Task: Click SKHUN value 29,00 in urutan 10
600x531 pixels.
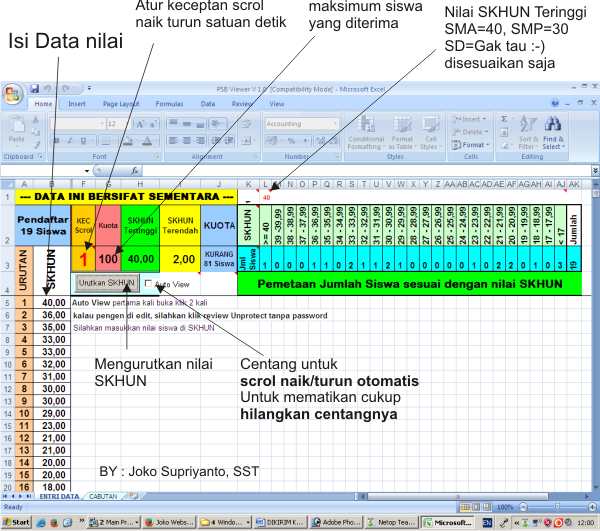Action: (52, 413)
